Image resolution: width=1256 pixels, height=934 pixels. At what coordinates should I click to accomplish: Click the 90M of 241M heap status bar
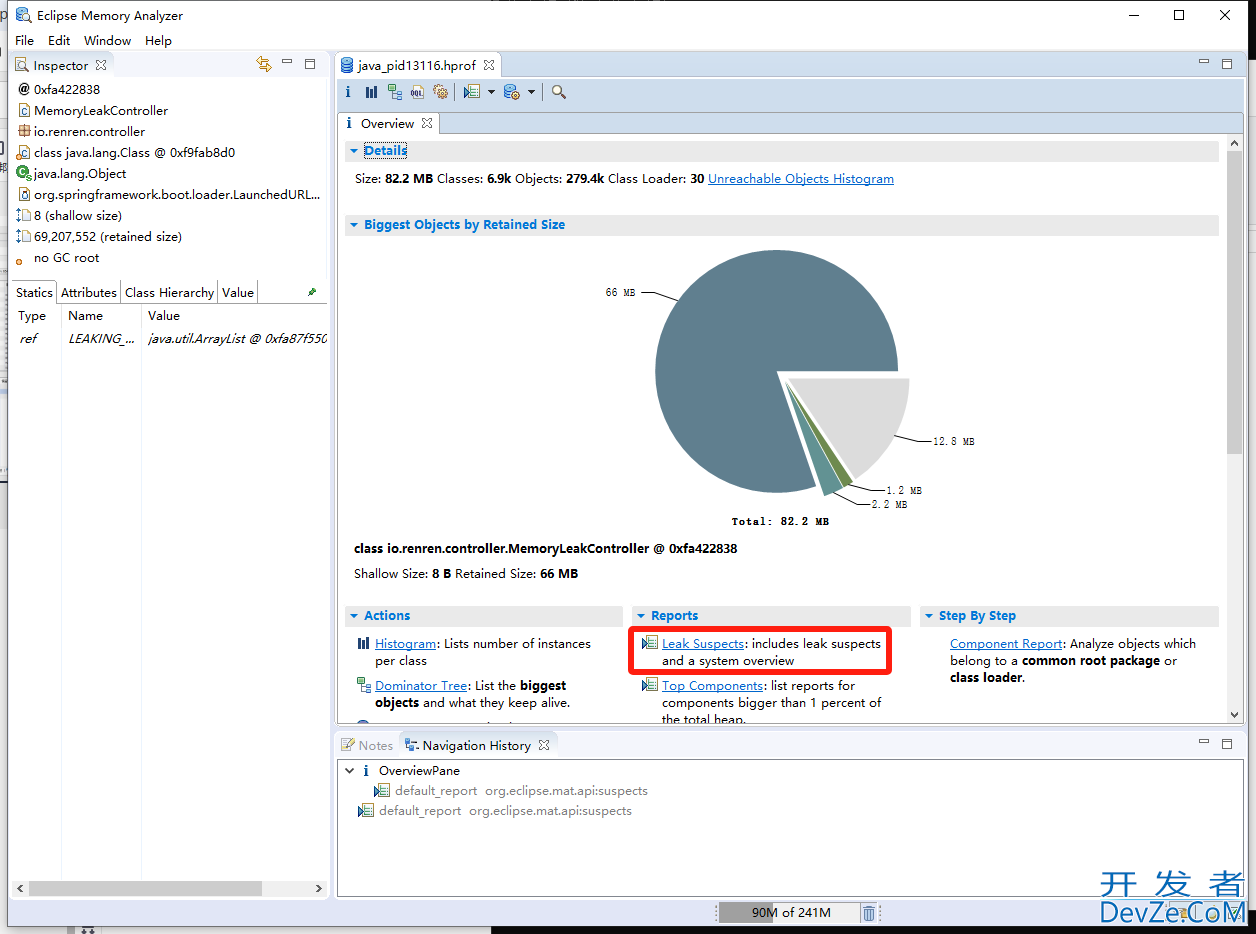(x=788, y=912)
